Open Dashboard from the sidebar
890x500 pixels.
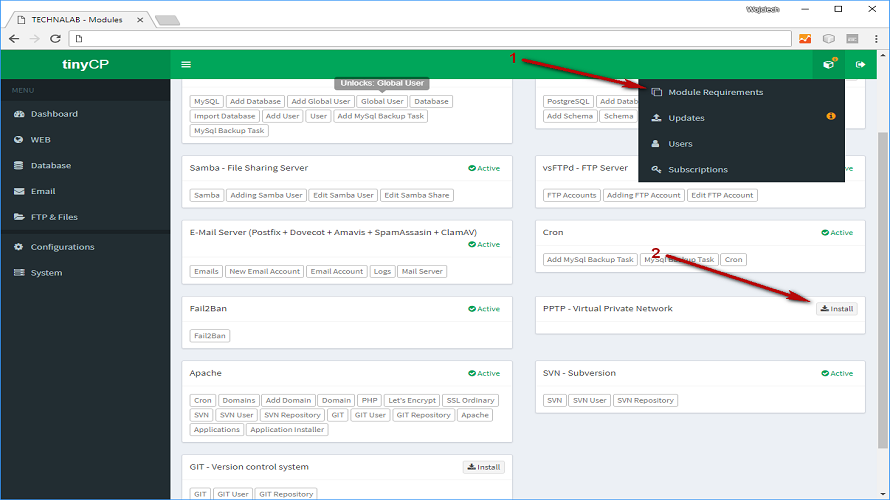pos(54,114)
